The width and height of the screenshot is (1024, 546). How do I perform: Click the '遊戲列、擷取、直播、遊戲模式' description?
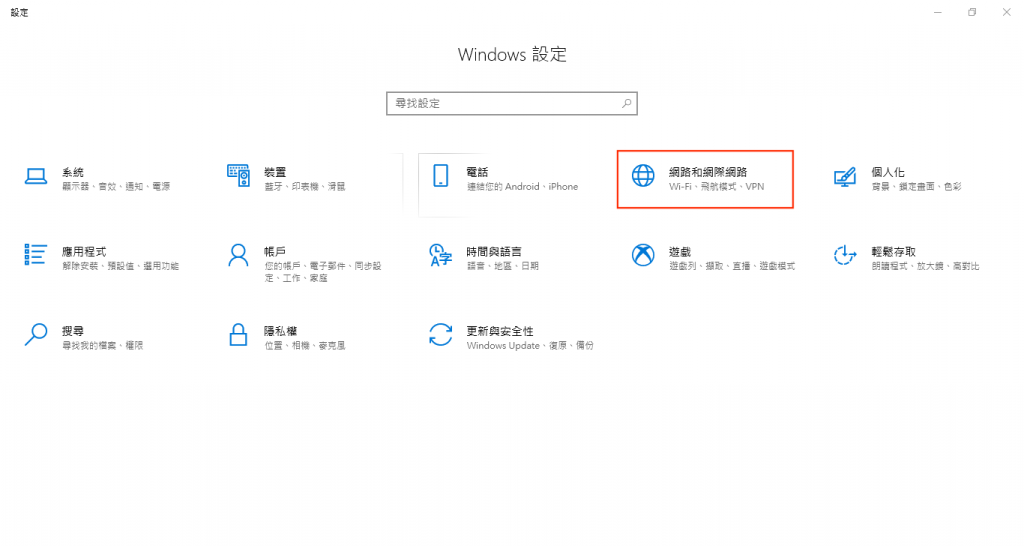click(732, 266)
